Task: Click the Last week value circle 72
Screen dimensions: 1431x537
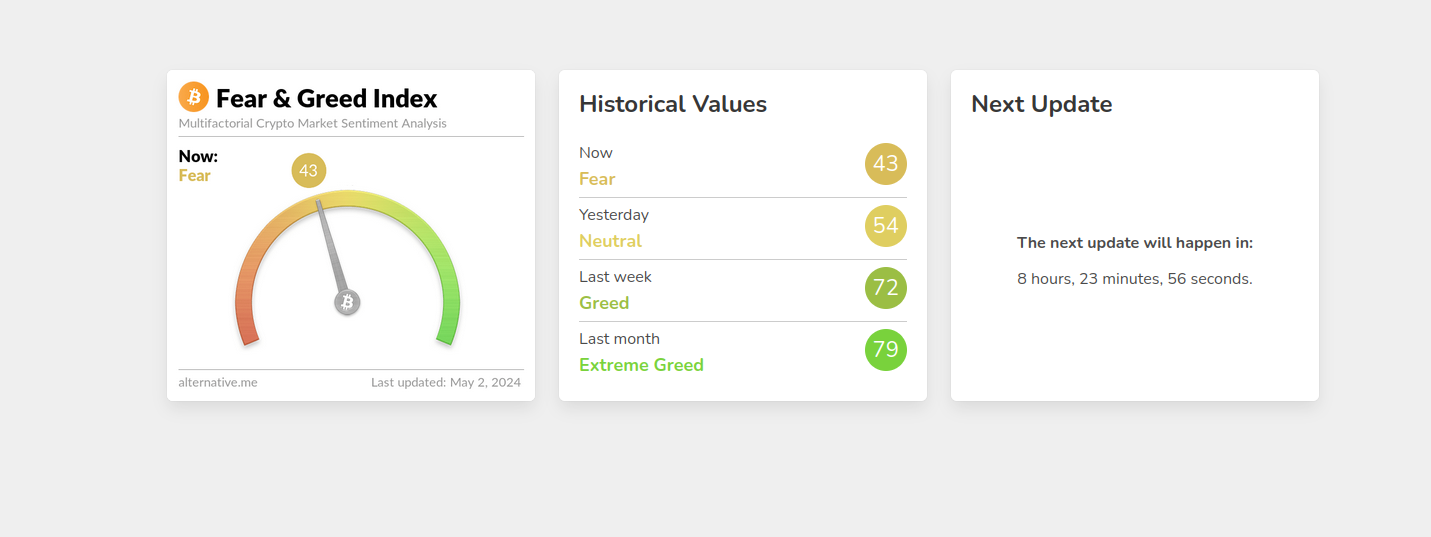Action: (885, 288)
